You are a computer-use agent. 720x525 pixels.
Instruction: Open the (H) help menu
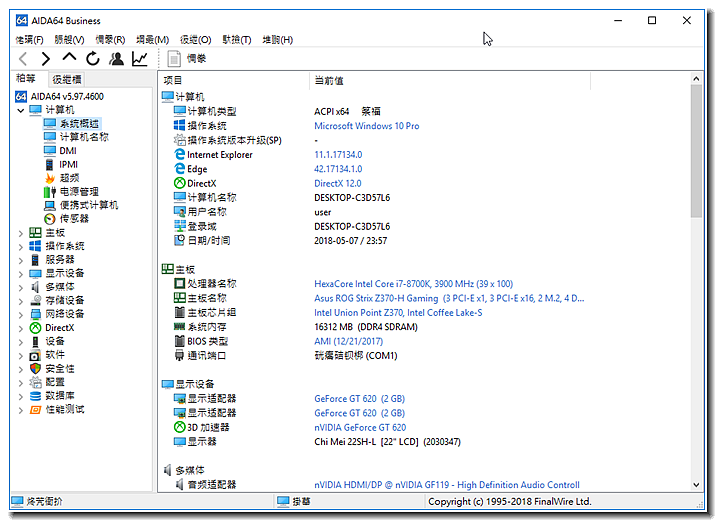point(278,40)
